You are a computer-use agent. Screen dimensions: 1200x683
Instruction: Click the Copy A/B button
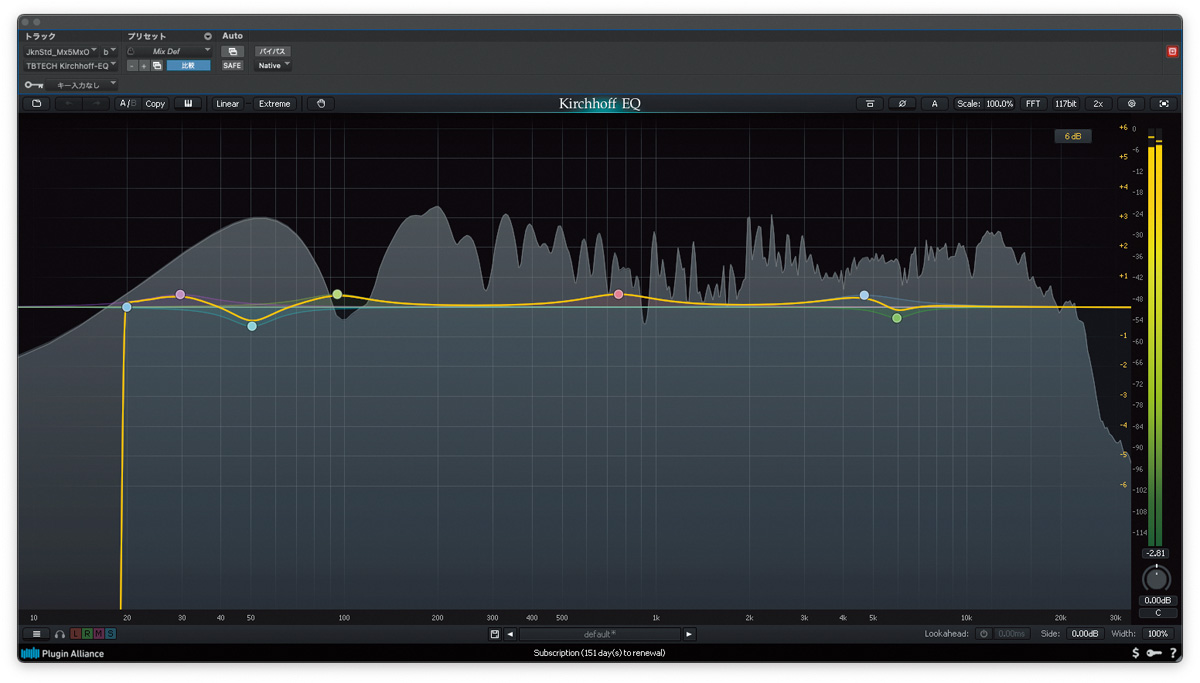[x=155, y=103]
